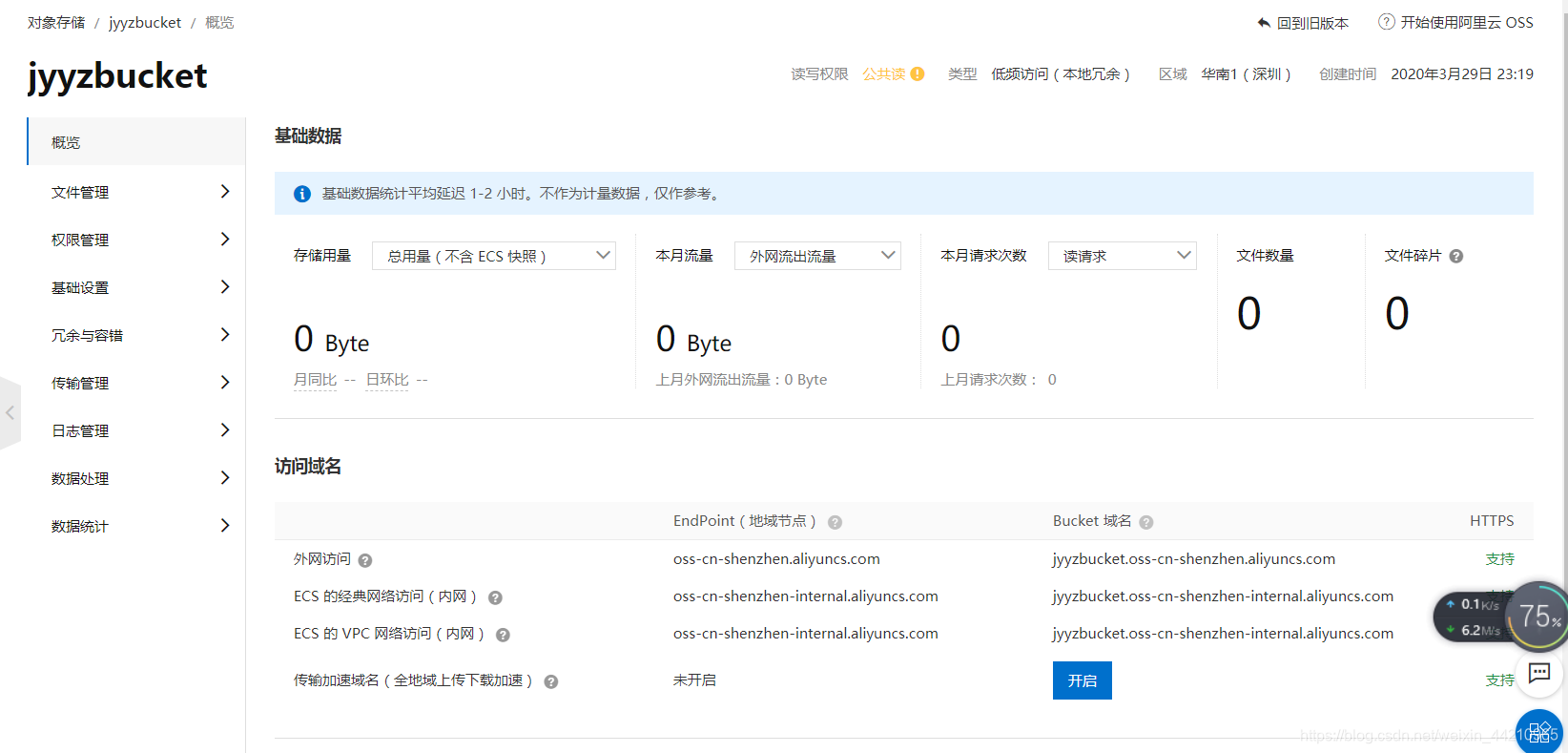Open the 本月流量 外网流出流量 dropdown

coord(817,256)
